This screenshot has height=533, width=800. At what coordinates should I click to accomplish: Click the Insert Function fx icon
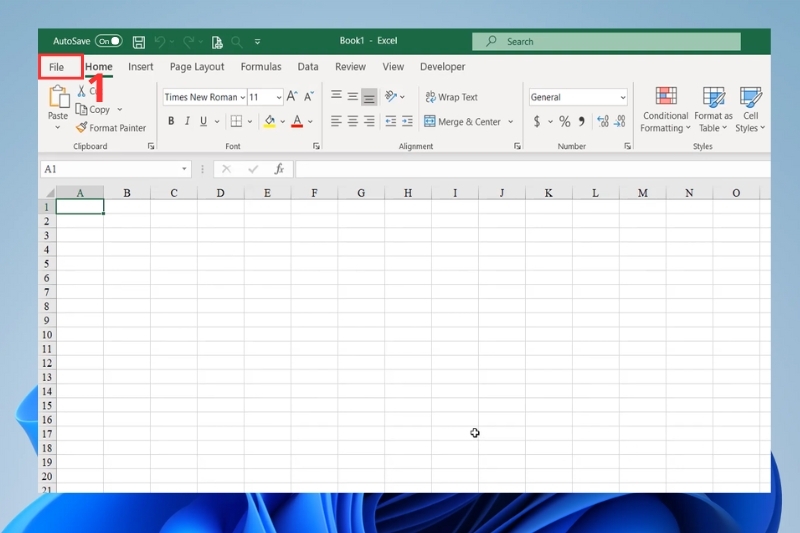click(x=279, y=169)
